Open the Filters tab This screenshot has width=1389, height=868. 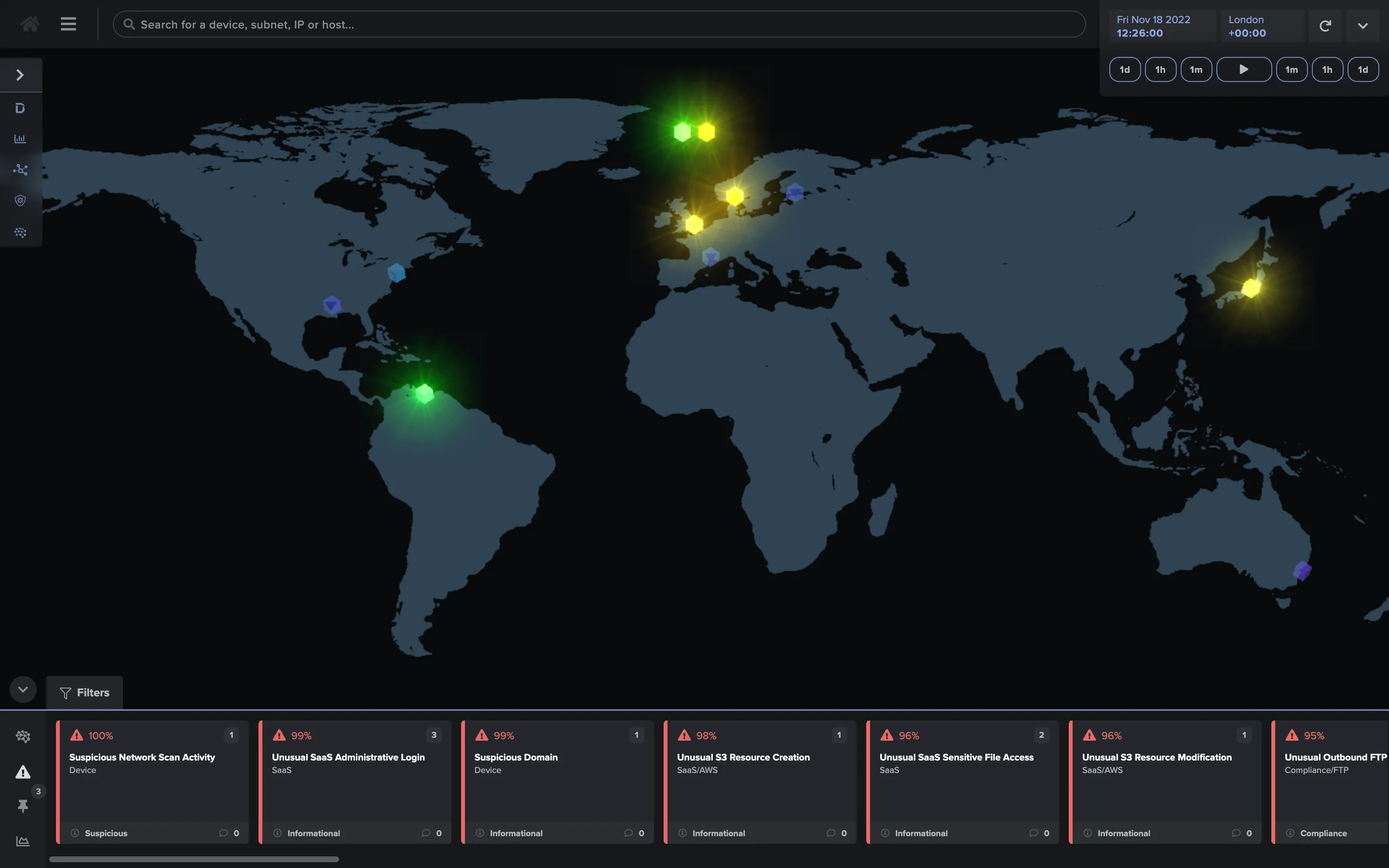[85, 693]
